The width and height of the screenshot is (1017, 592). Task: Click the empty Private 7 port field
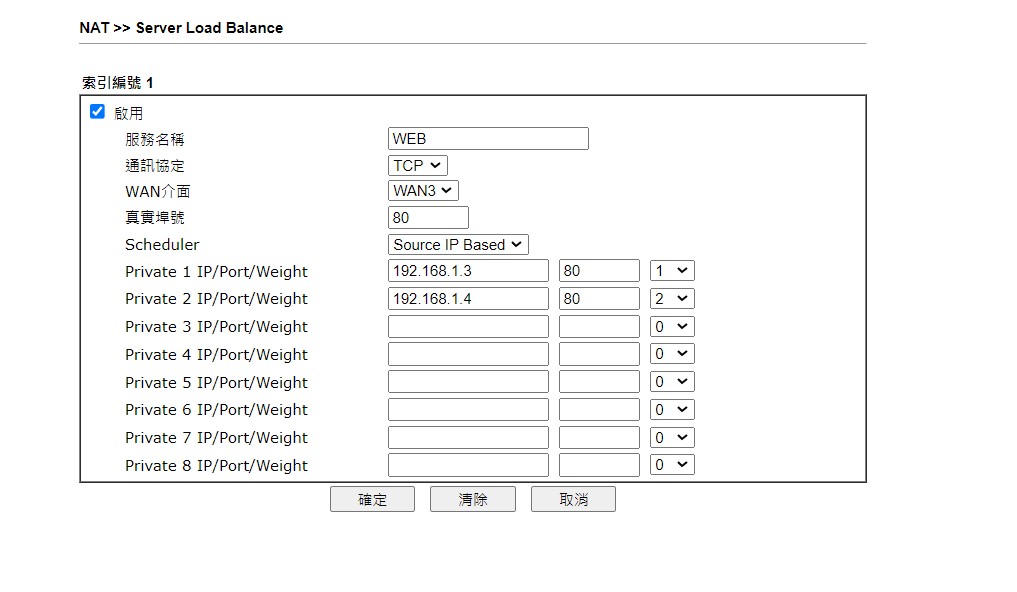click(599, 437)
